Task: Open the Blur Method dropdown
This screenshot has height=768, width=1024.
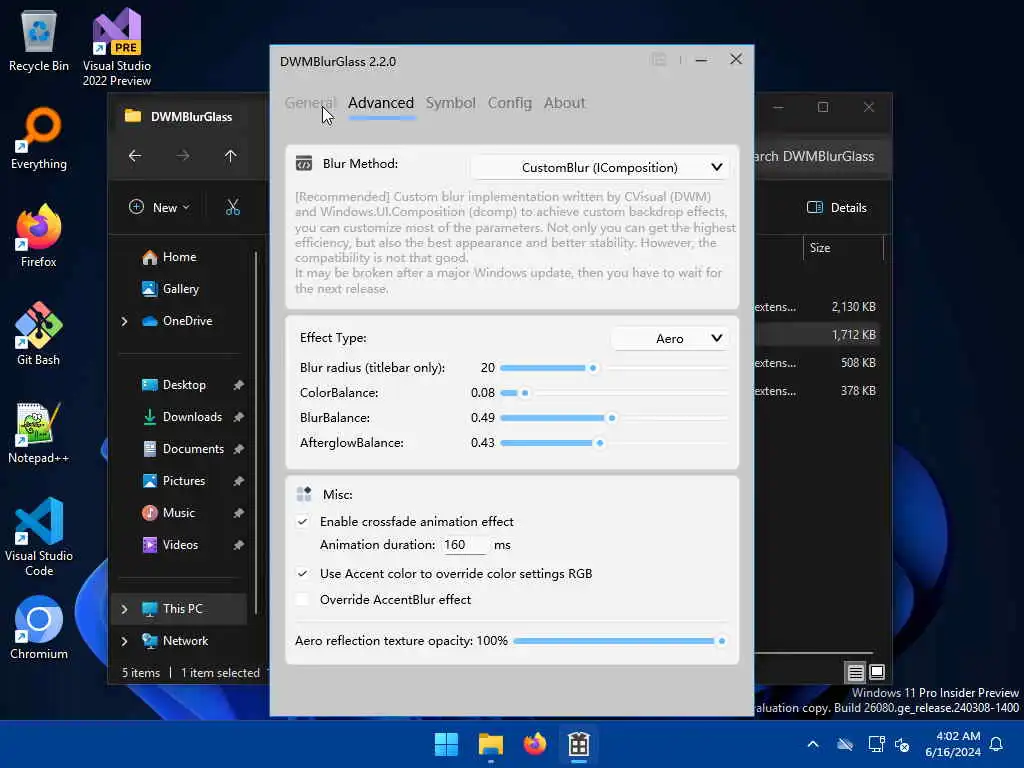Action: coord(600,168)
